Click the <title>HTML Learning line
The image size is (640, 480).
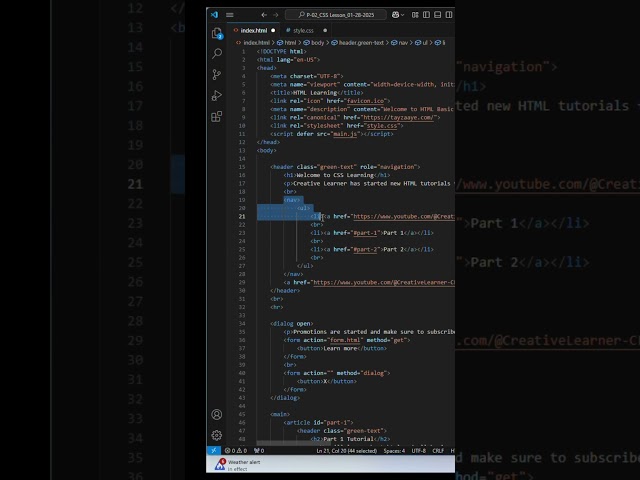[317, 93]
